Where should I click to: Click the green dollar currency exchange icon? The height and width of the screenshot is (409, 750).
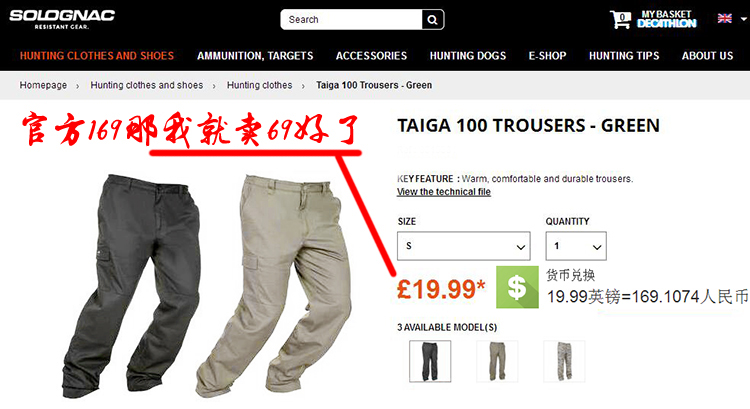click(x=517, y=287)
